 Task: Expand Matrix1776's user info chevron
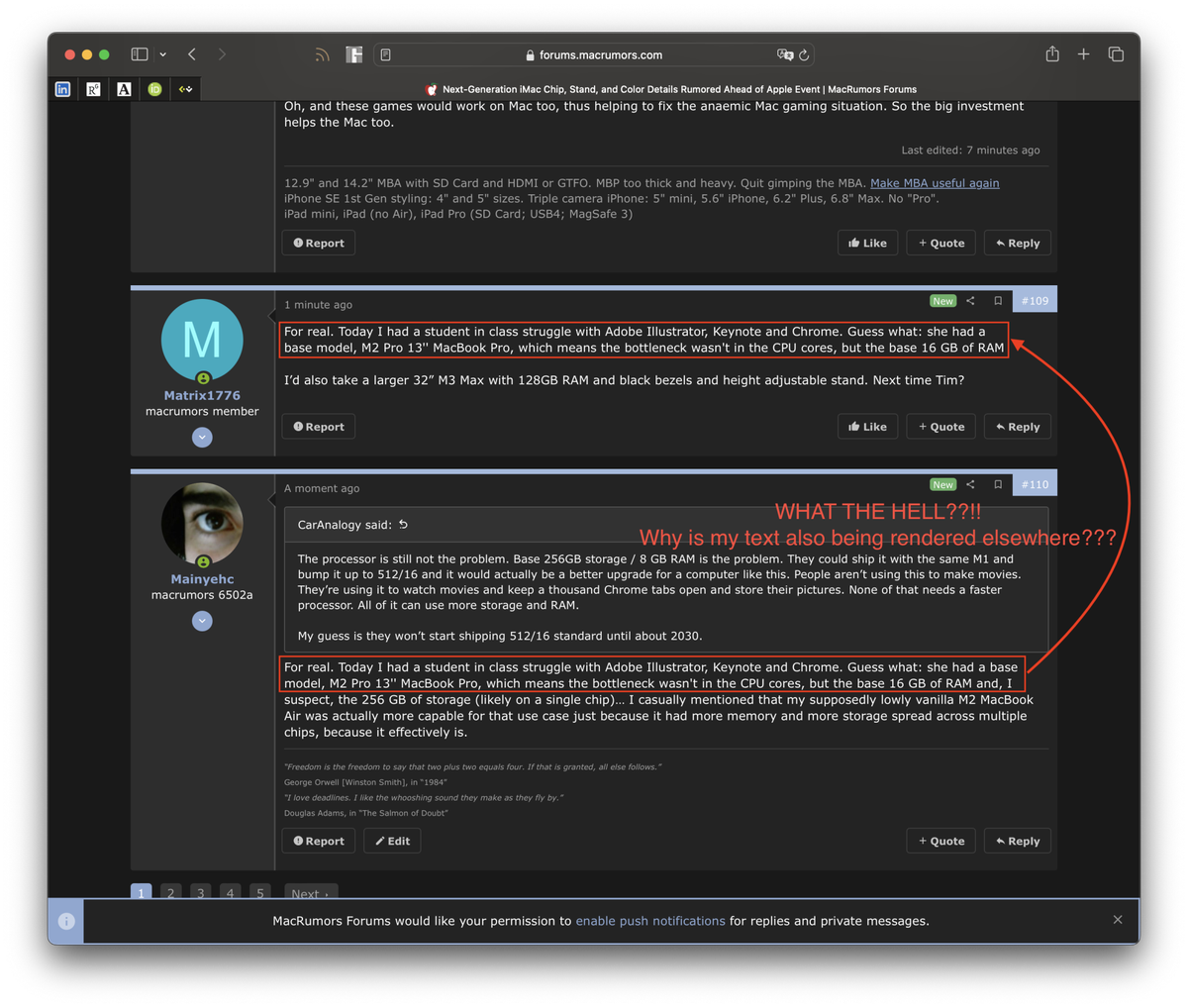[202, 437]
